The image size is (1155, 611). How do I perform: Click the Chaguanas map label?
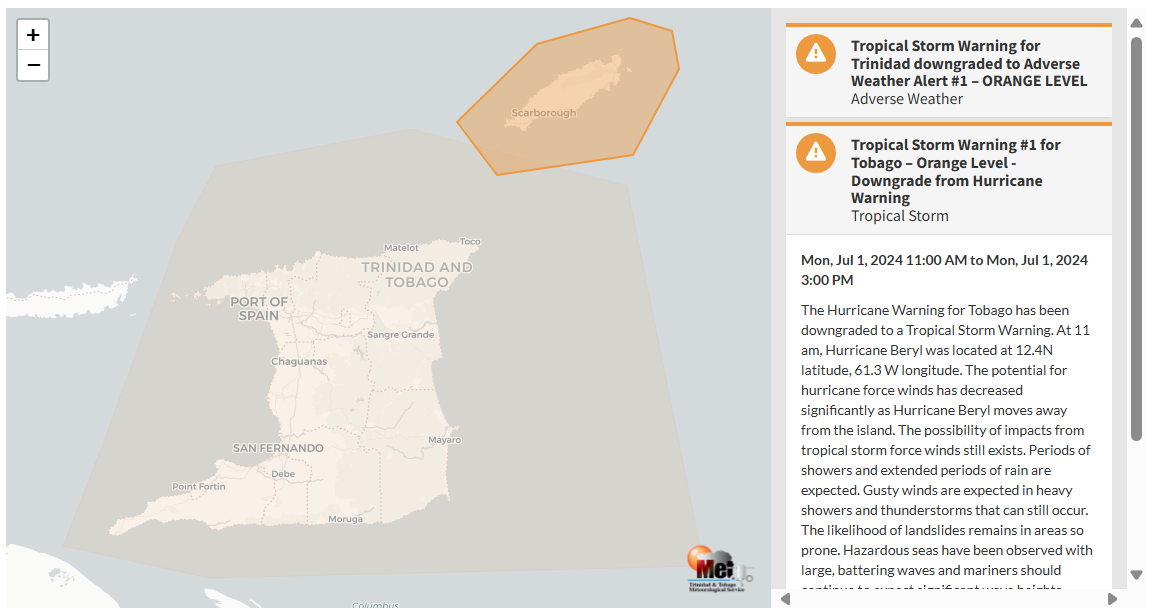point(298,361)
